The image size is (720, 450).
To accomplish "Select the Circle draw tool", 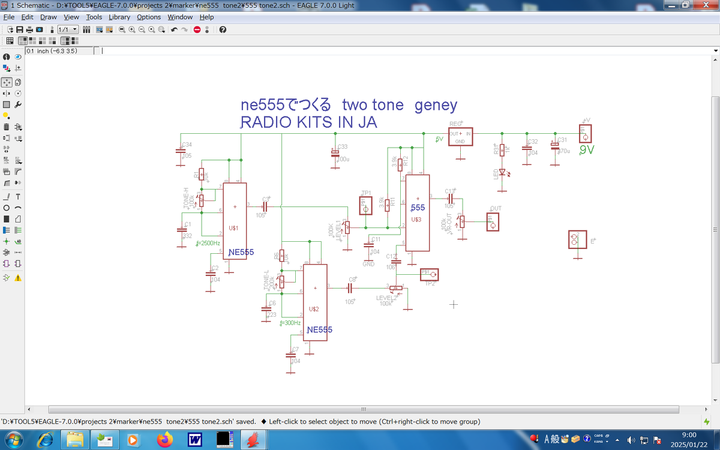I will pyautogui.click(x=7, y=208).
